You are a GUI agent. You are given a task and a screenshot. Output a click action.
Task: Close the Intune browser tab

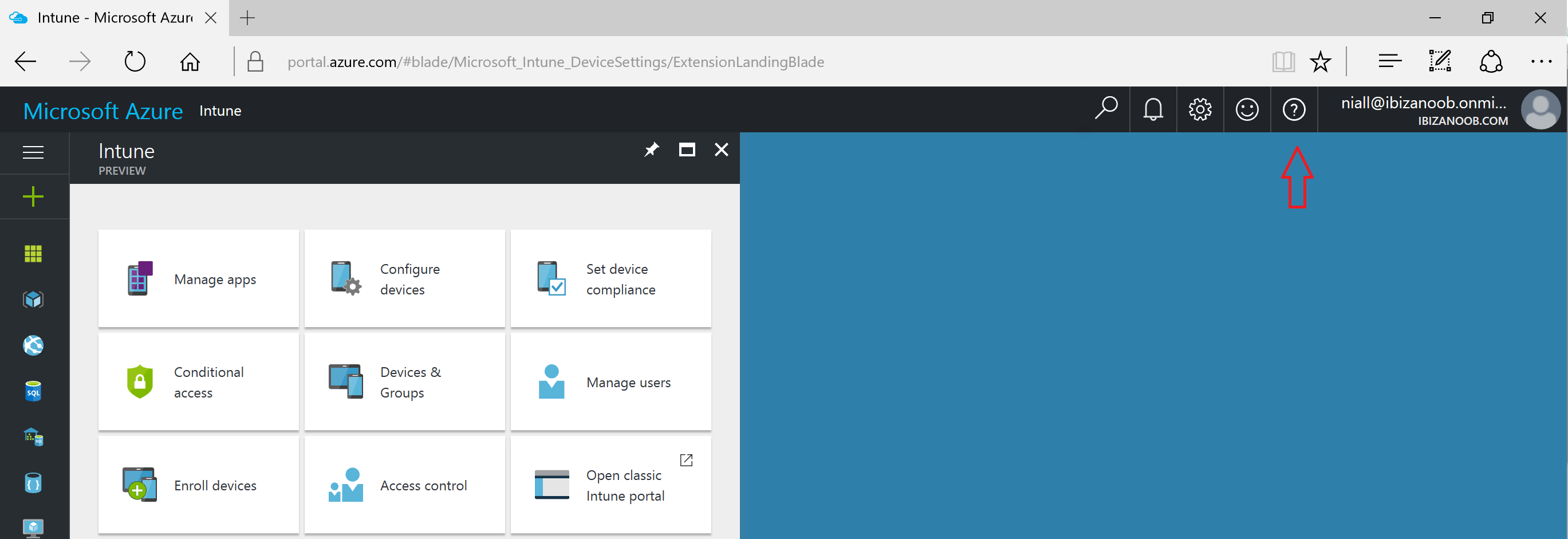tap(211, 18)
